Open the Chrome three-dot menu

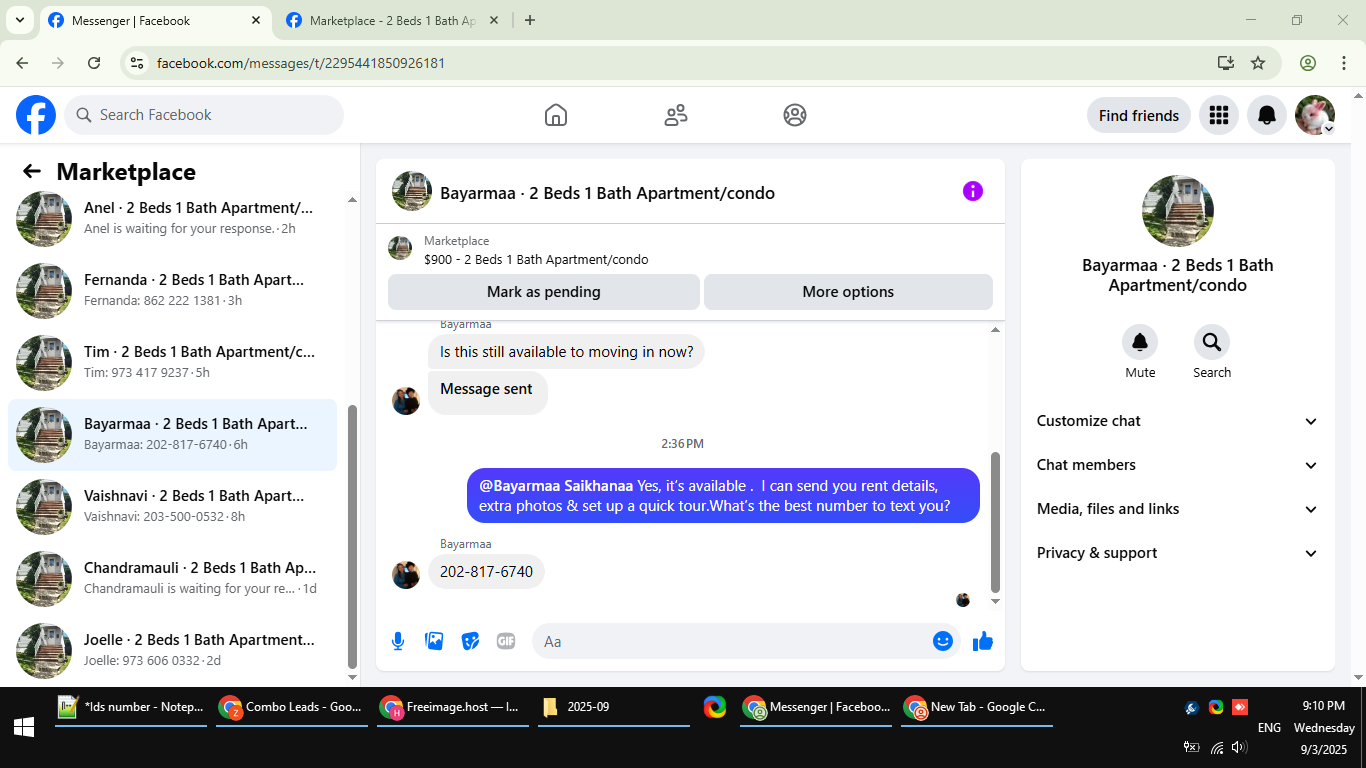tap(1344, 63)
